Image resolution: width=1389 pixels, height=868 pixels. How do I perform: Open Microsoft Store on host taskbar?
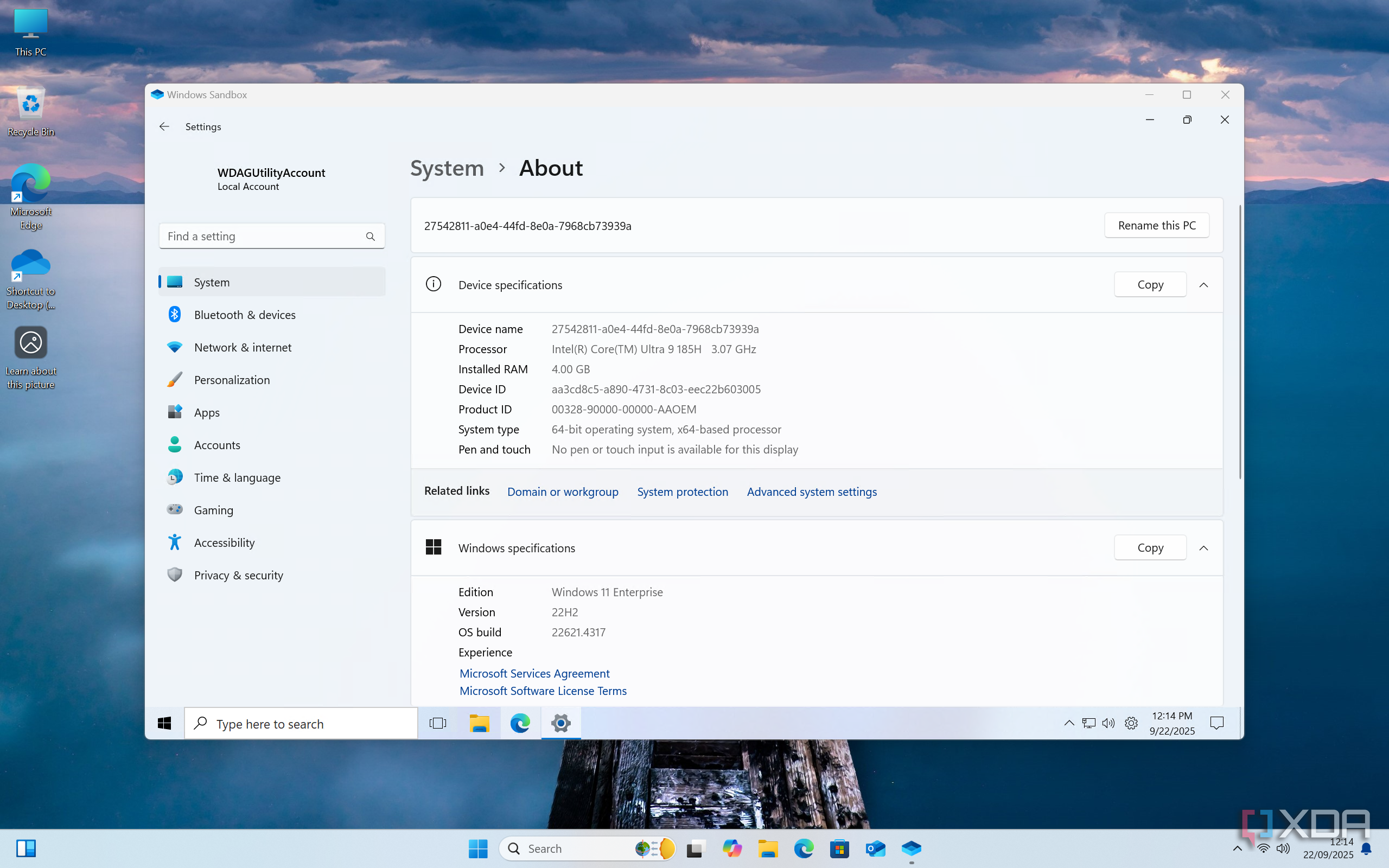coord(839,848)
